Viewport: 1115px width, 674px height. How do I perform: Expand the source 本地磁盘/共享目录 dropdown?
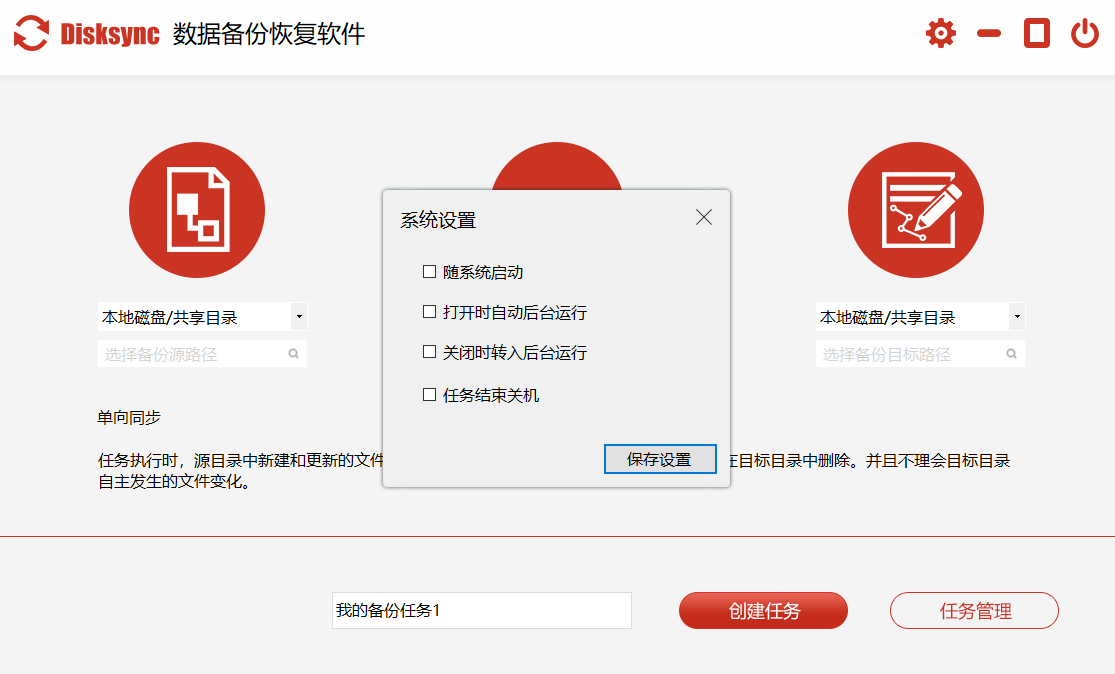(x=299, y=317)
